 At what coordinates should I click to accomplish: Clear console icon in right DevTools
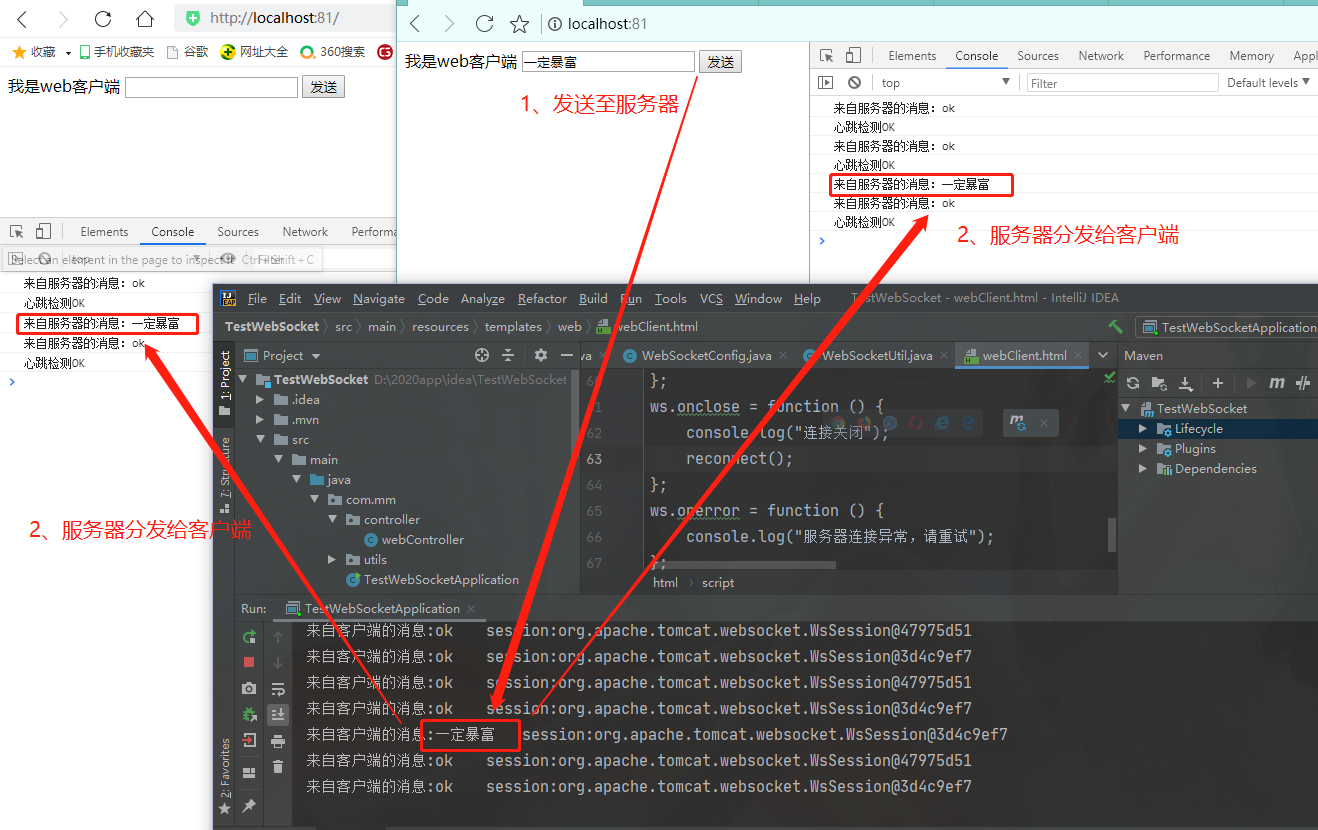[854, 83]
